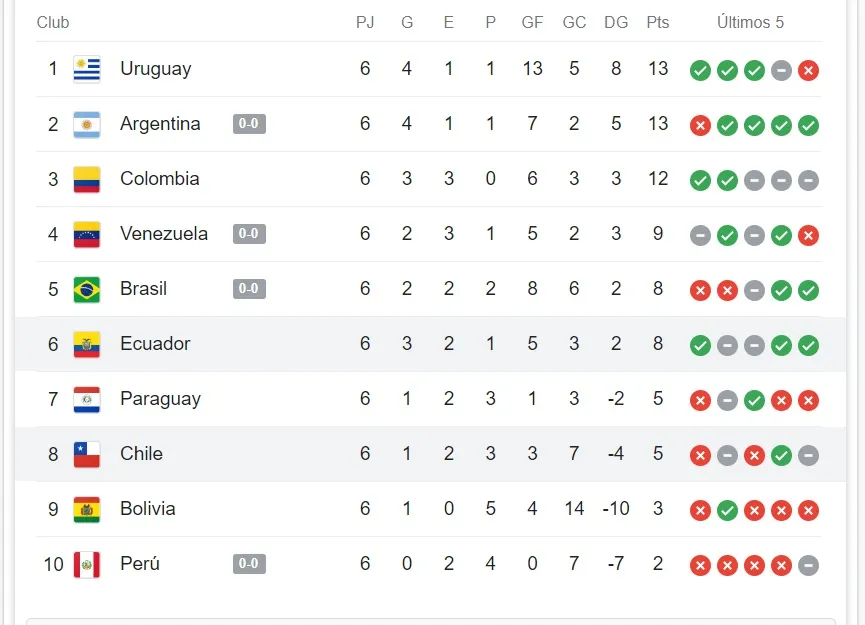Click the GF column header
Viewport: 865px width, 625px height.
532,22
